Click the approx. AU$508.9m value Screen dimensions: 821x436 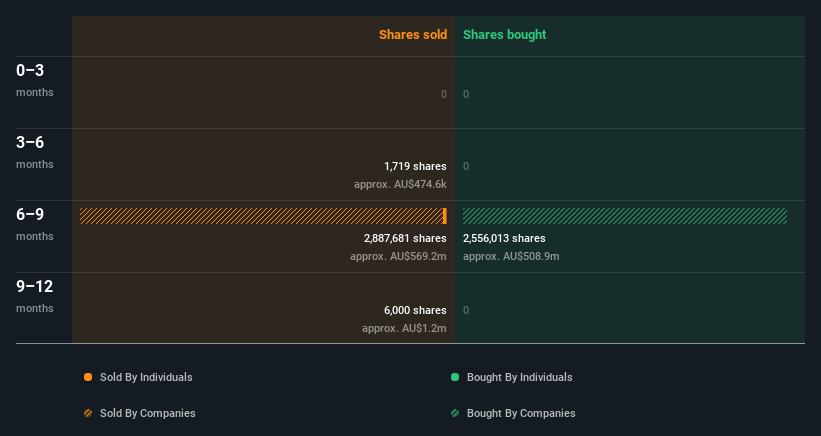coord(511,256)
